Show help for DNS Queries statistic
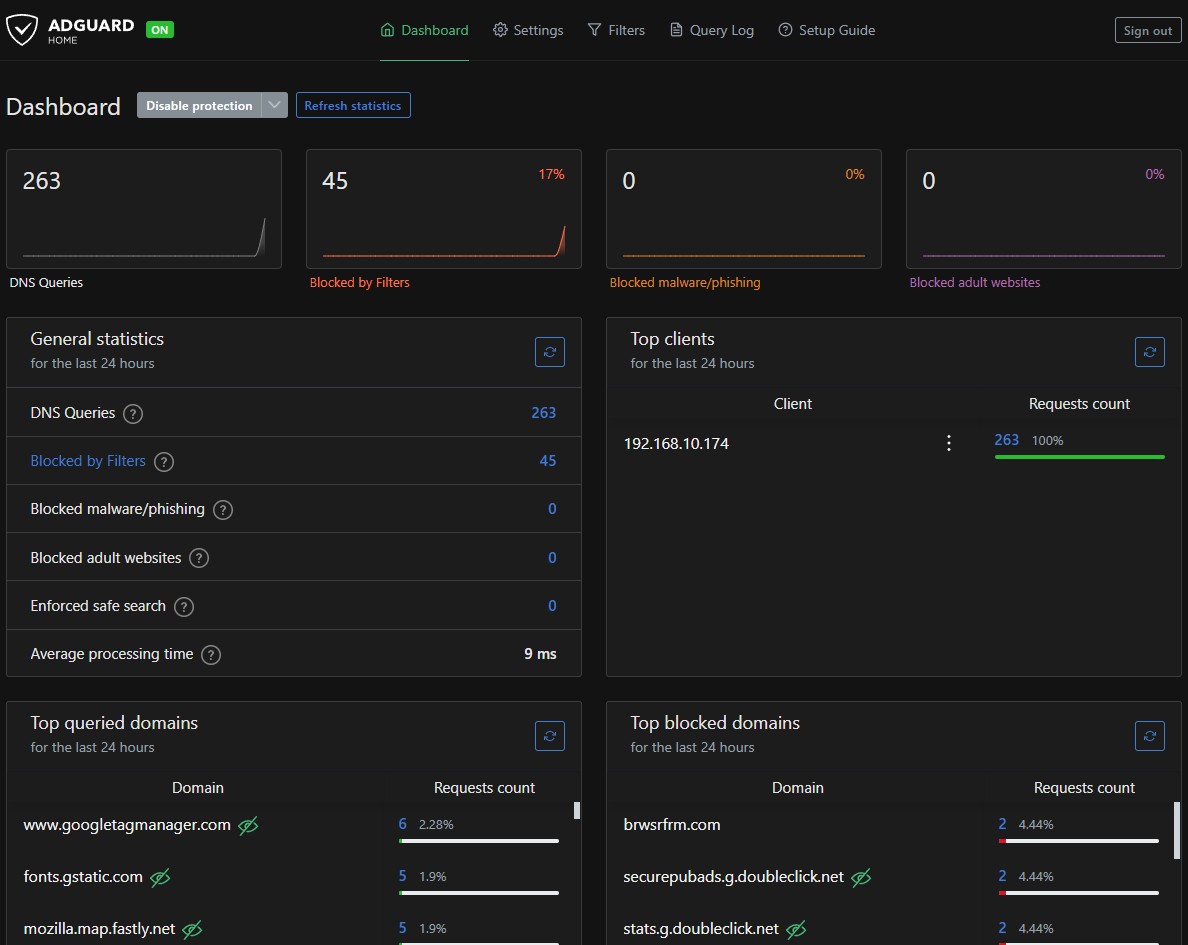Viewport: 1188px width, 945px height. [x=133, y=414]
